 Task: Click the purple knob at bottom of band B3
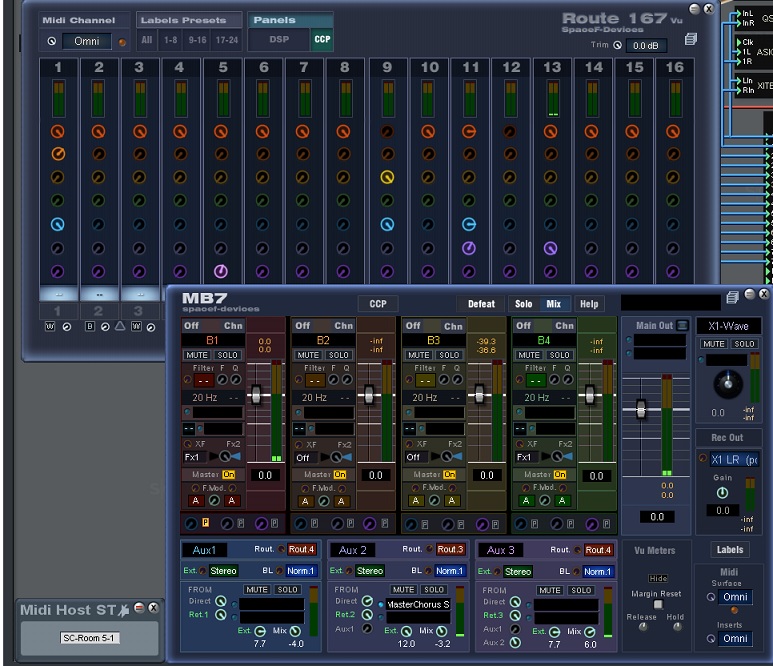[x=482, y=524]
